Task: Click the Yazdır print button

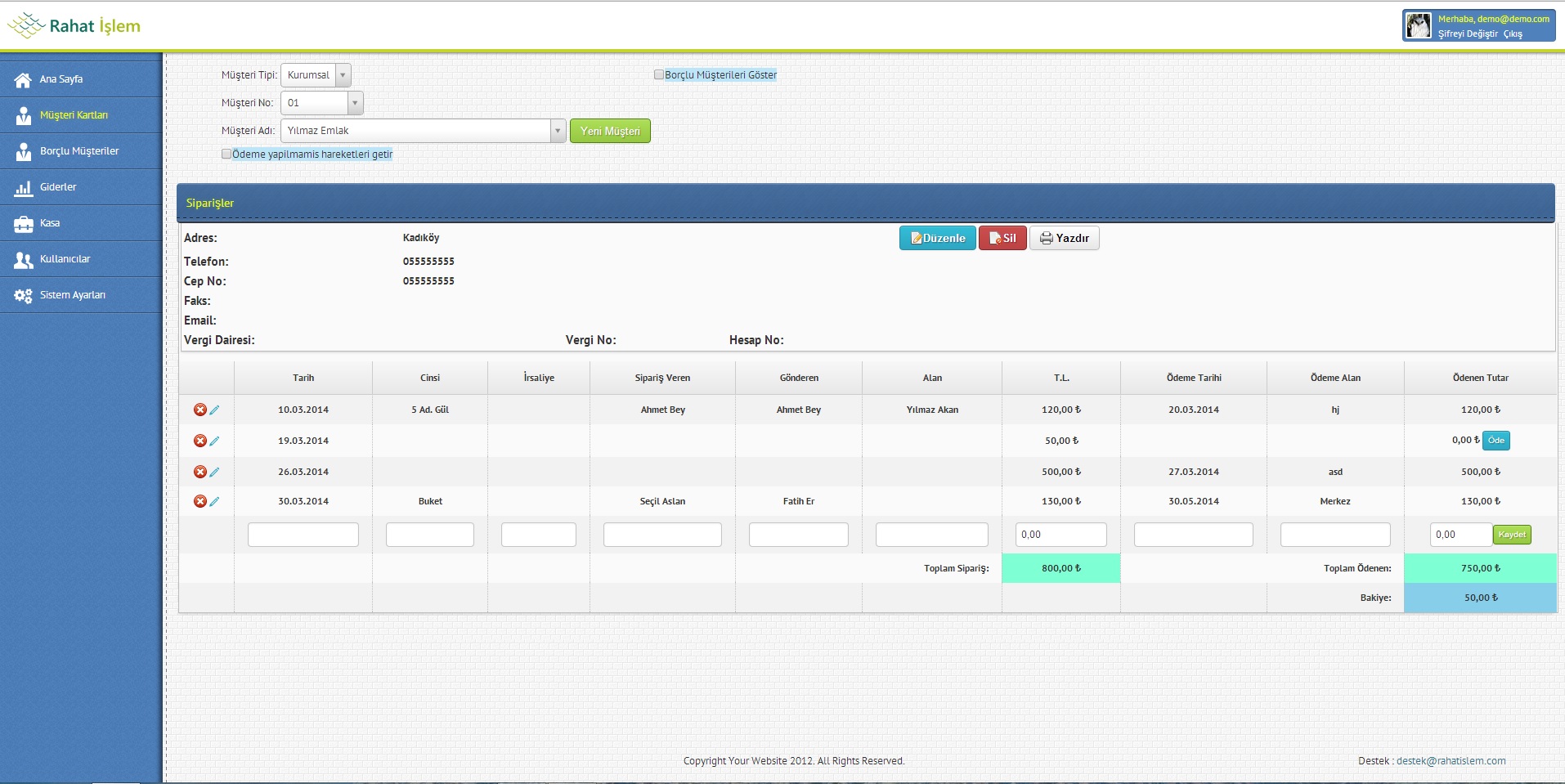Action: coord(1064,238)
